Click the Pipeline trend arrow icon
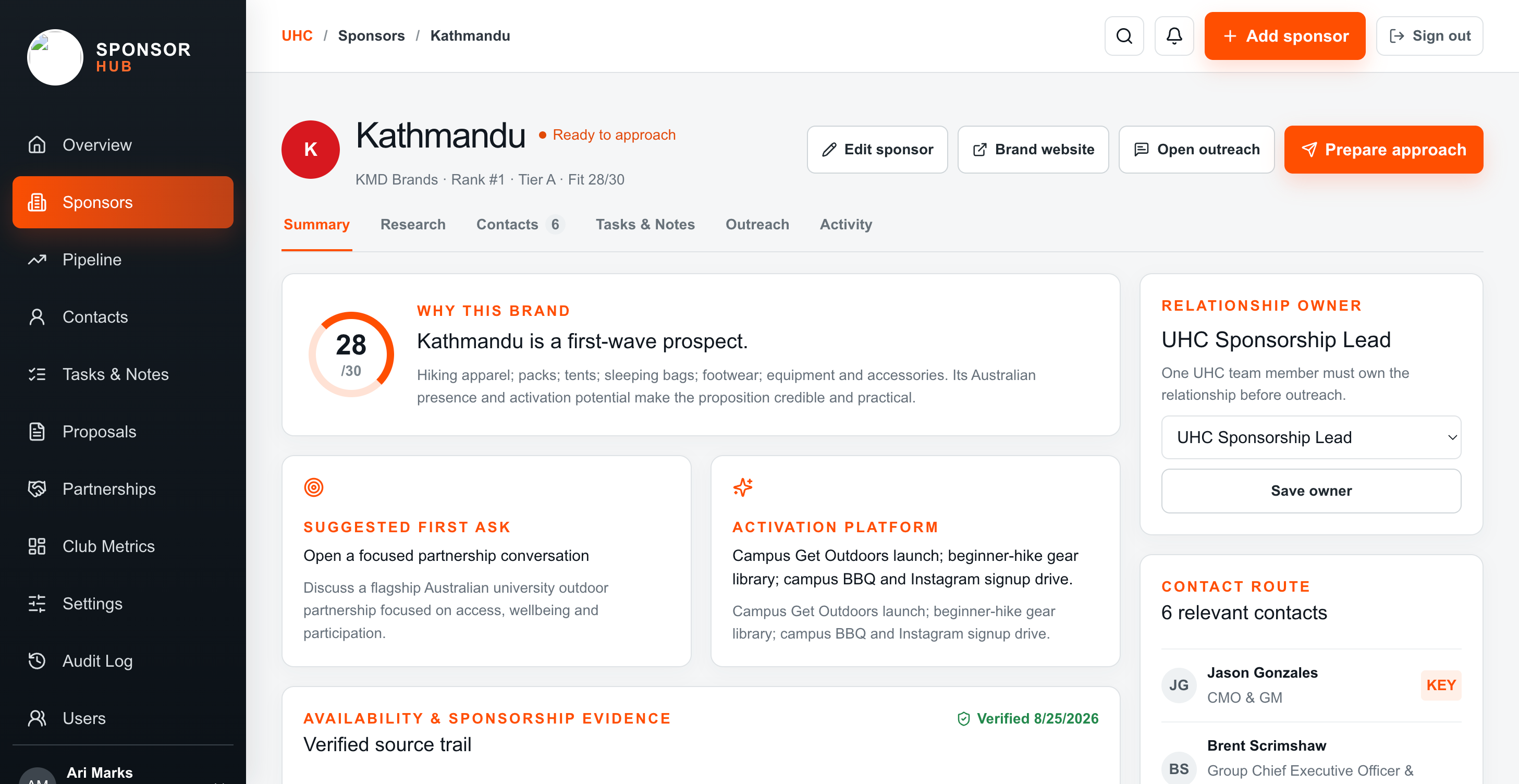The height and width of the screenshot is (784, 1519). 37,260
